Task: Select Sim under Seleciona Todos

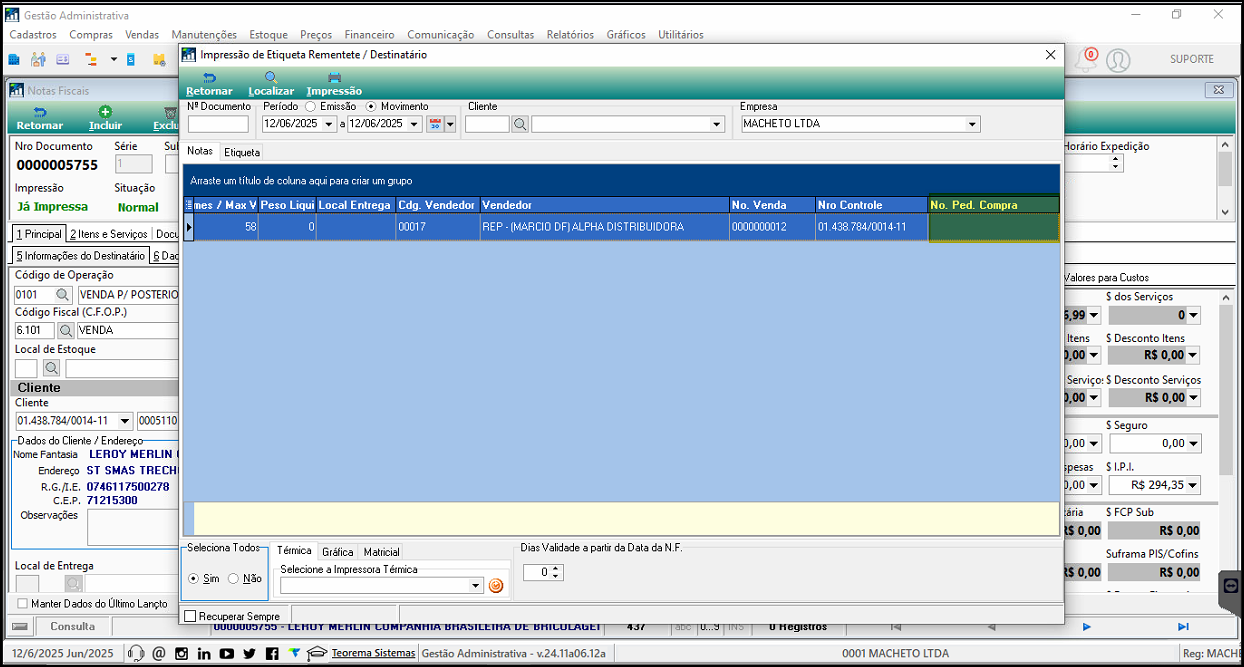Action: coord(194,578)
